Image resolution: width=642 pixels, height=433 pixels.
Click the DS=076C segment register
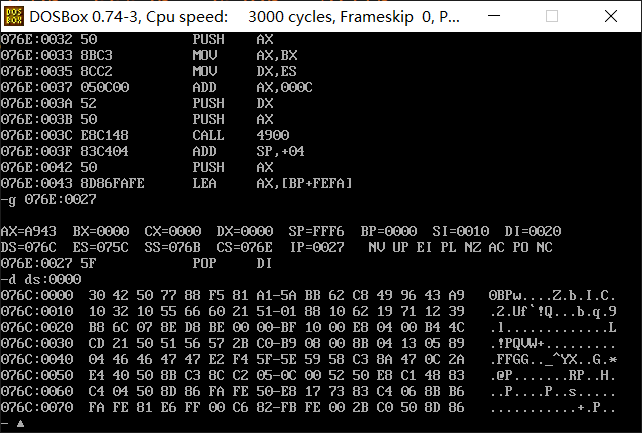29,248
